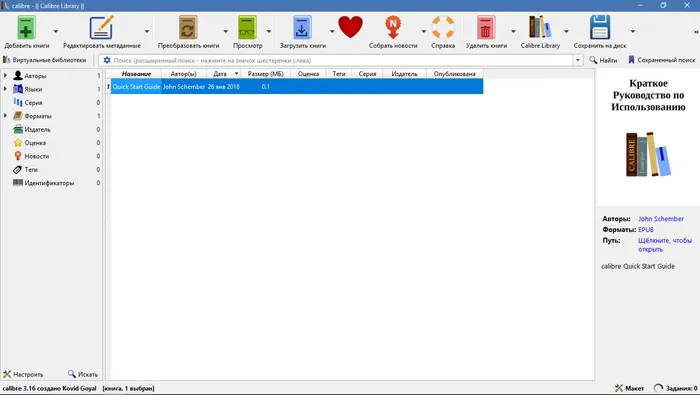This screenshot has width=700, height=395.
Task: Select Форматы category in sidebar
Action: (x=38, y=116)
